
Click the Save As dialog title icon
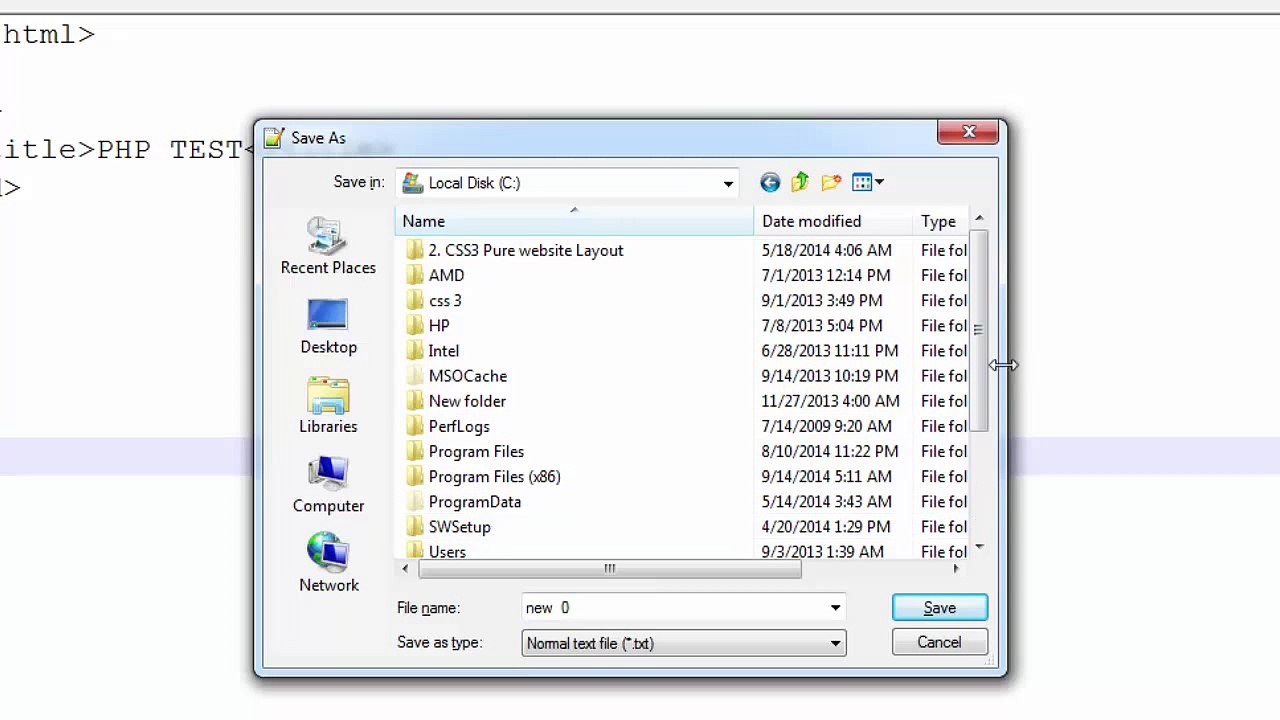274,138
